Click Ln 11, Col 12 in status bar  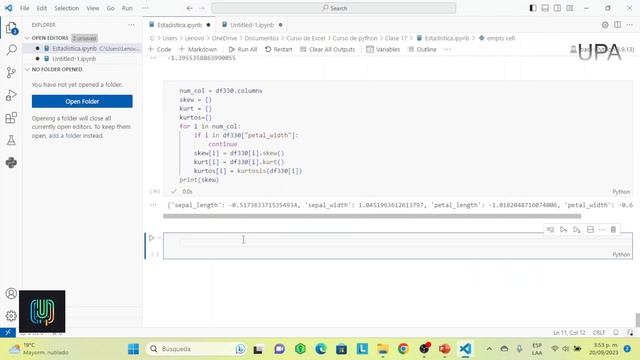point(569,333)
